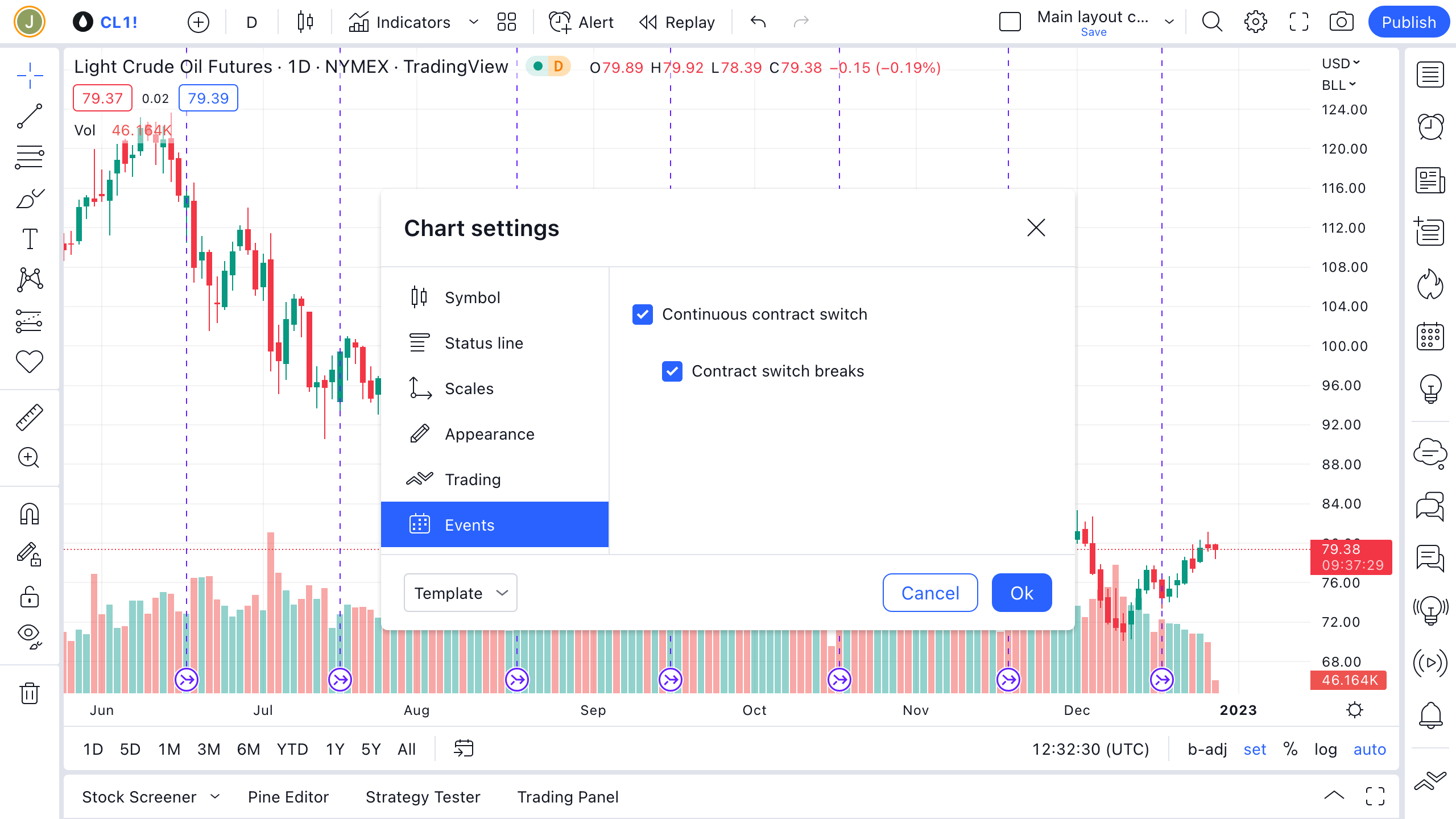The width and height of the screenshot is (1456, 819).
Task: Start Replay mode from the top toolbar
Action: (x=677, y=22)
